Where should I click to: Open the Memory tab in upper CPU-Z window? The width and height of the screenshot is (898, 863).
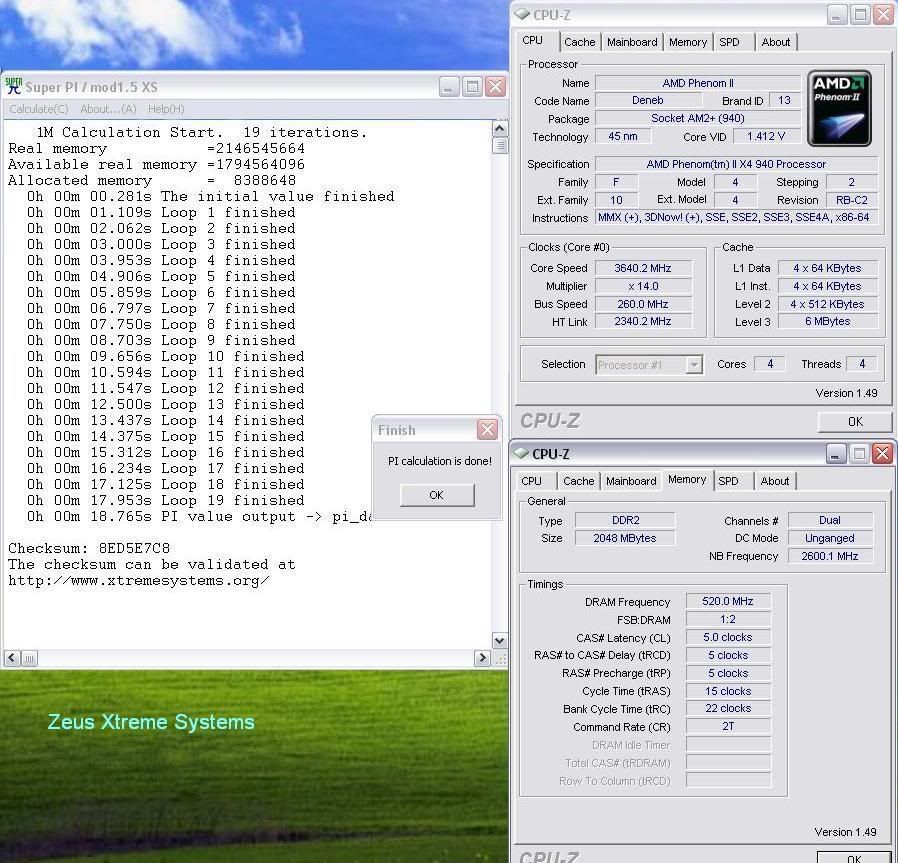pyautogui.click(x=688, y=42)
